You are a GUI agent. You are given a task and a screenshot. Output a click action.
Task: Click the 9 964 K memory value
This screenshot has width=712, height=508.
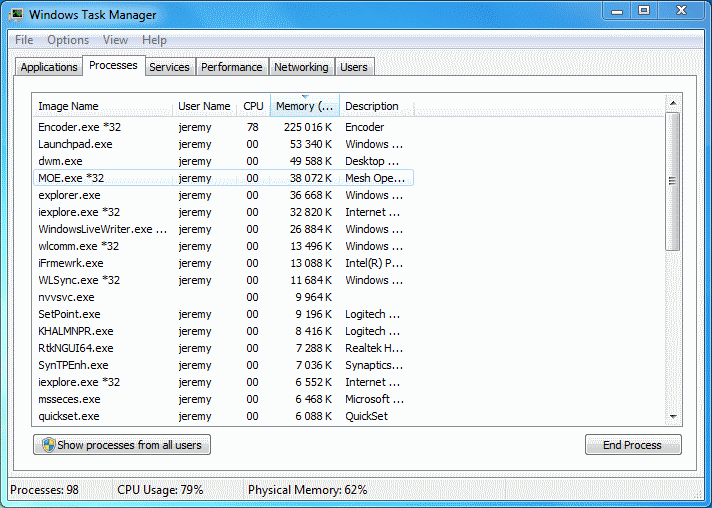point(314,297)
